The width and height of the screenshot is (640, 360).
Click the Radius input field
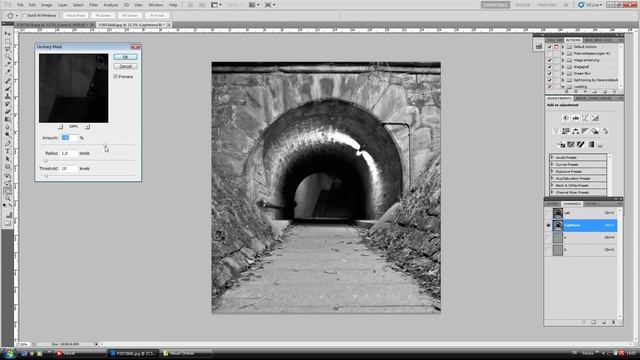tap(69, 153)
